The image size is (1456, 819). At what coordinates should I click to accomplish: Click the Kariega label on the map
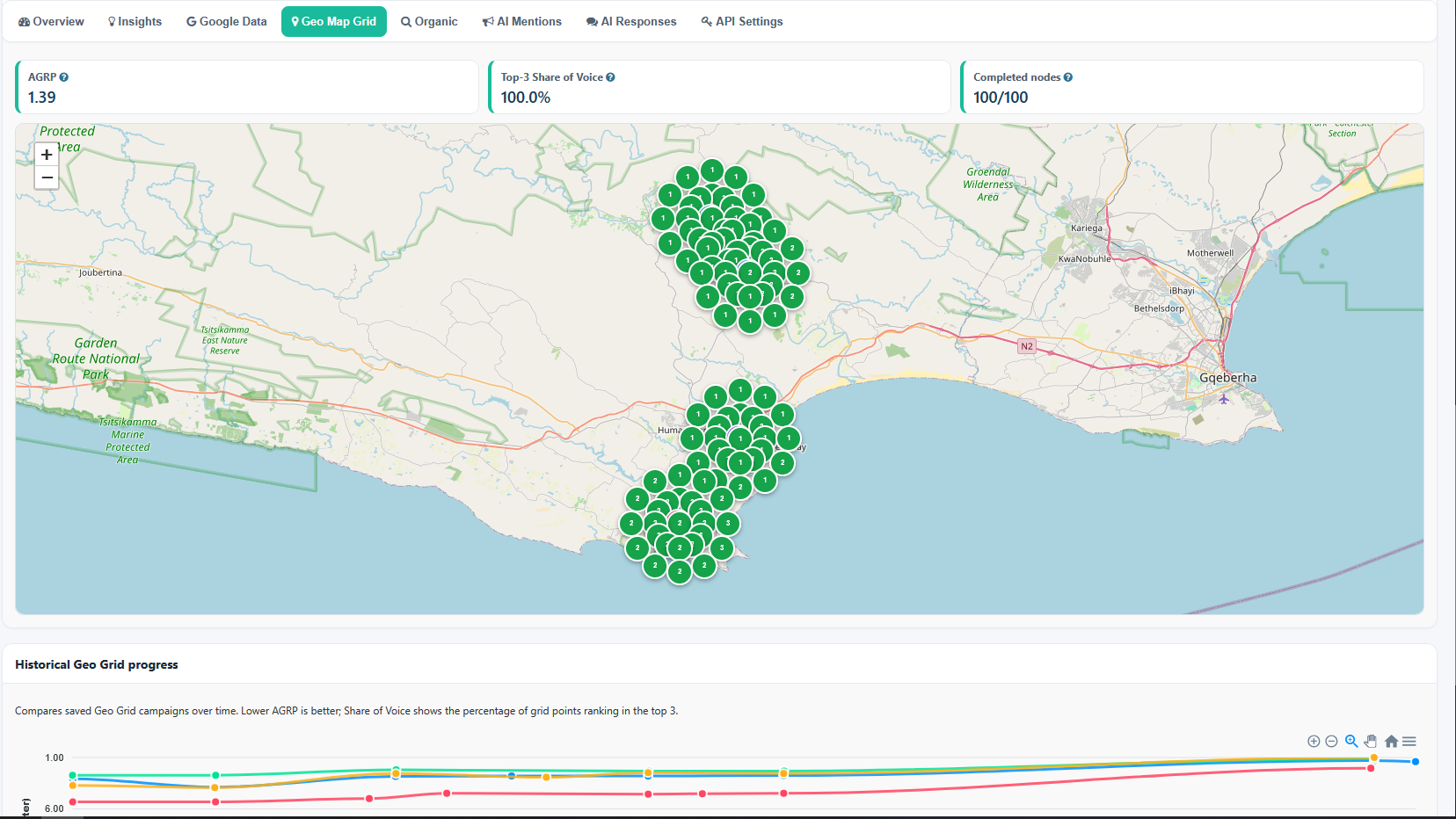pyautogui.click(x=1087, y=228)
